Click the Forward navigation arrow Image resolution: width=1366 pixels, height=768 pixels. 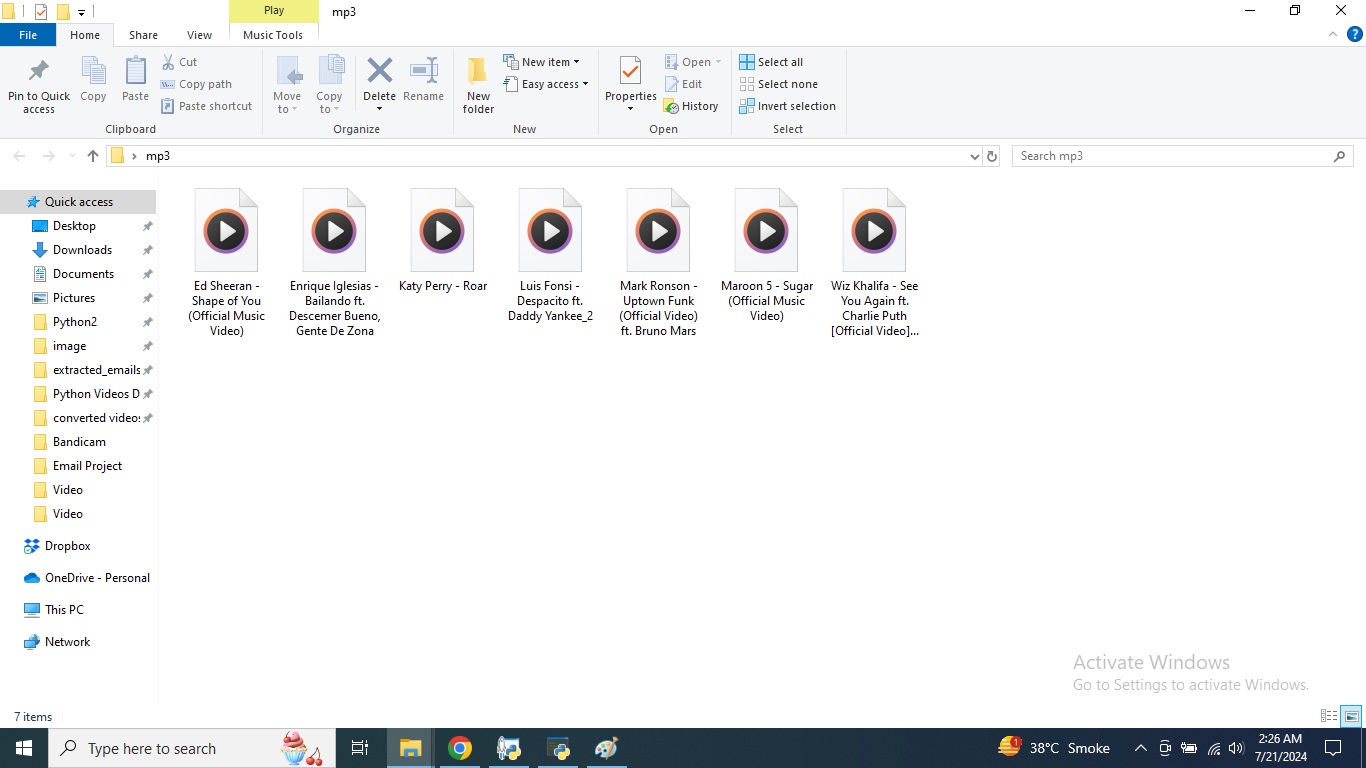(x=48, y=156)
